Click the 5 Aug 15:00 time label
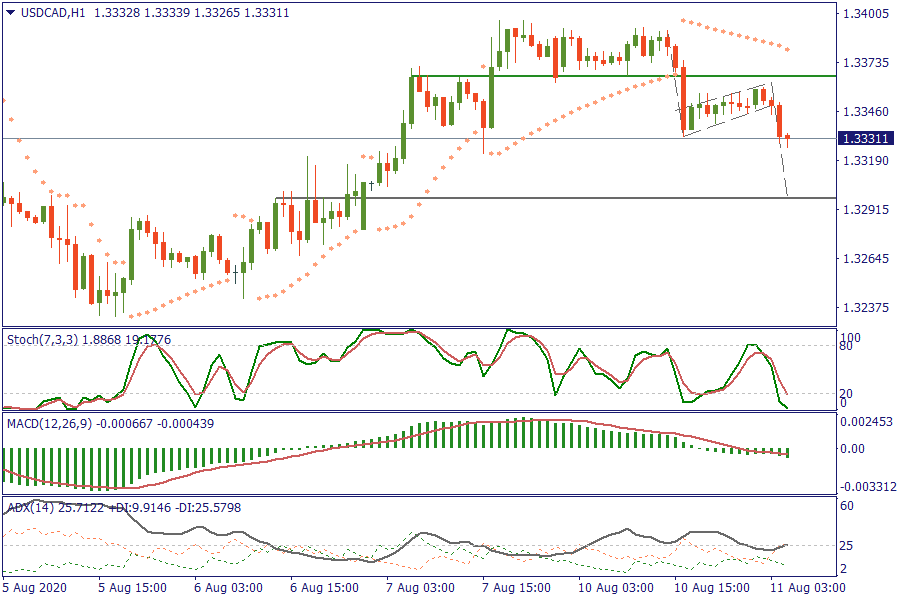 (x=133, y=588)
